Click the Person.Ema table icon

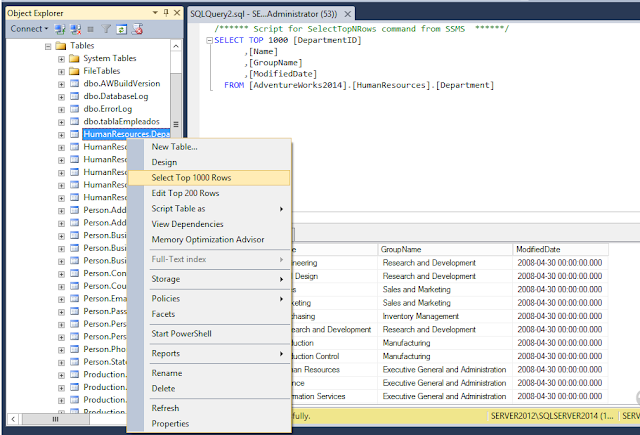tap(74, 298)
